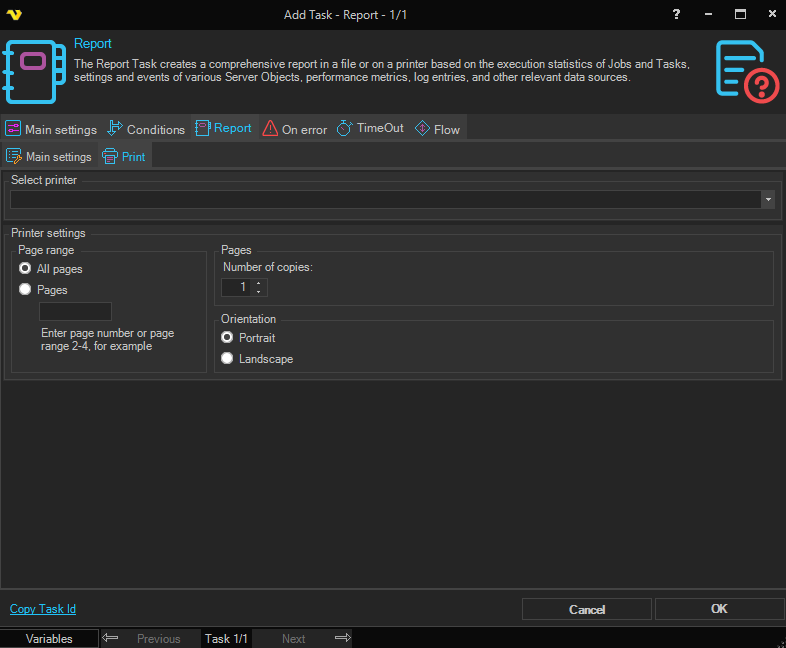Click the Report notebook icon in header
The height and width of the screenshot is (648, 786).
[34, 68]
